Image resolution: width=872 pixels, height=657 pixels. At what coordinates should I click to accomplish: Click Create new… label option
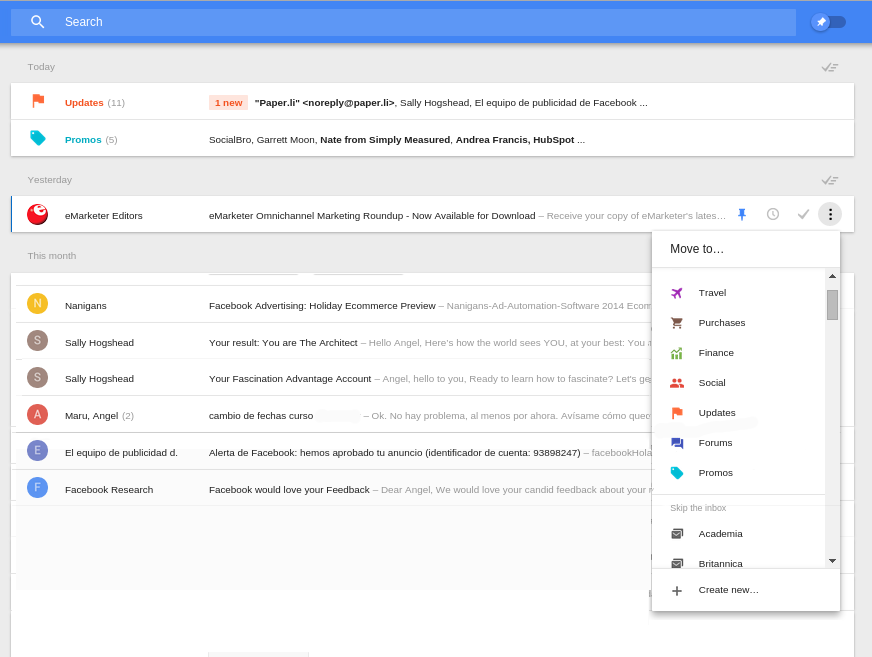click(728, 590)
